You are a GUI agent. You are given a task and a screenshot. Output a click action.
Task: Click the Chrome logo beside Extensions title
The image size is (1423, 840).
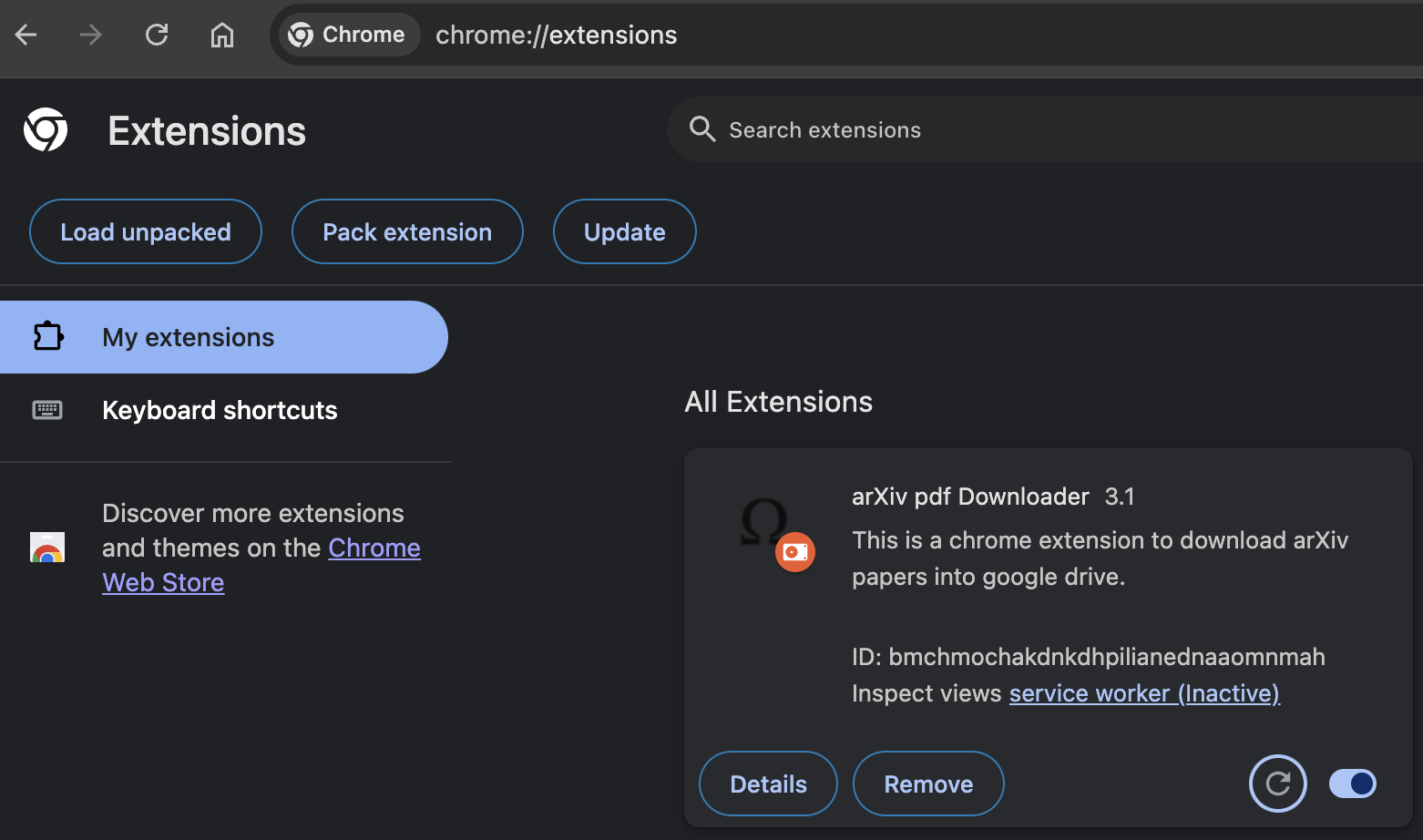[x=46, y=129]
